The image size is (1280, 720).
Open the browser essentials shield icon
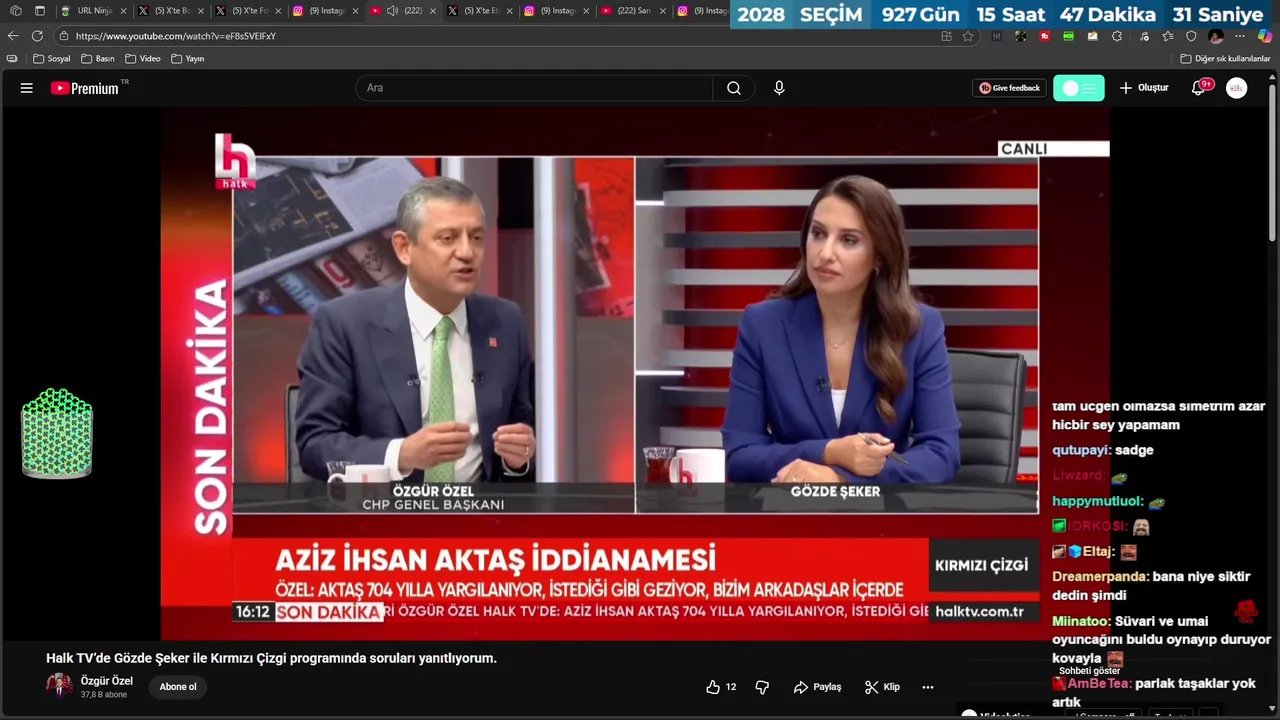(x=1191, y=36)
